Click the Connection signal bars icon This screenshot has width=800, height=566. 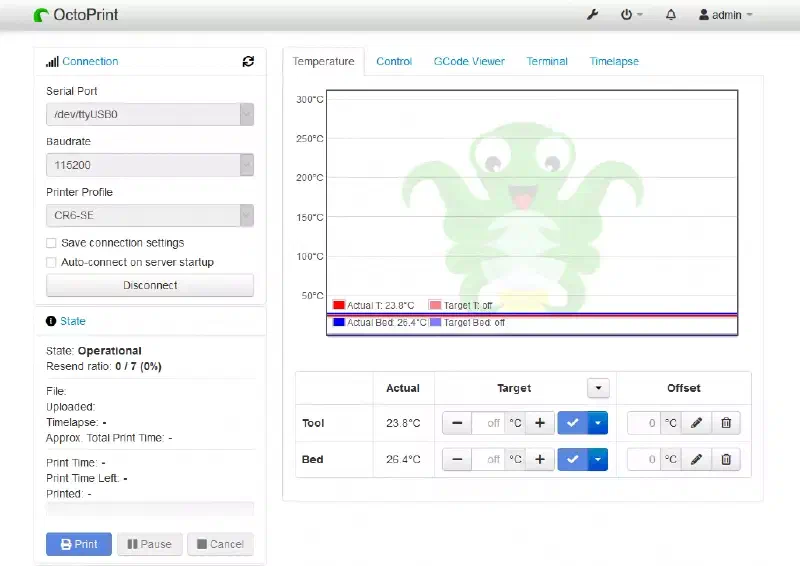(x=52, y=62)
